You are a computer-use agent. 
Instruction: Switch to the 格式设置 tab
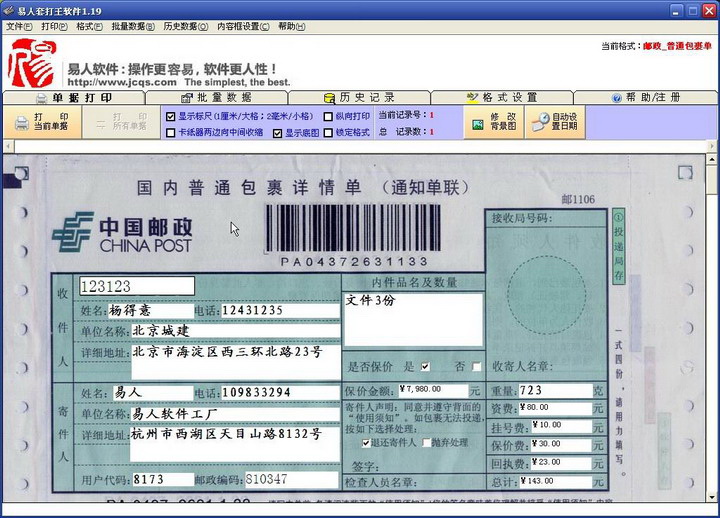pos(502,98)
